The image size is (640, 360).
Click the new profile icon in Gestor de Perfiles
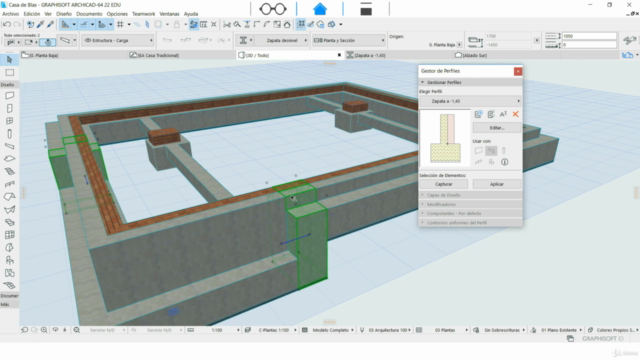[478, 114]
